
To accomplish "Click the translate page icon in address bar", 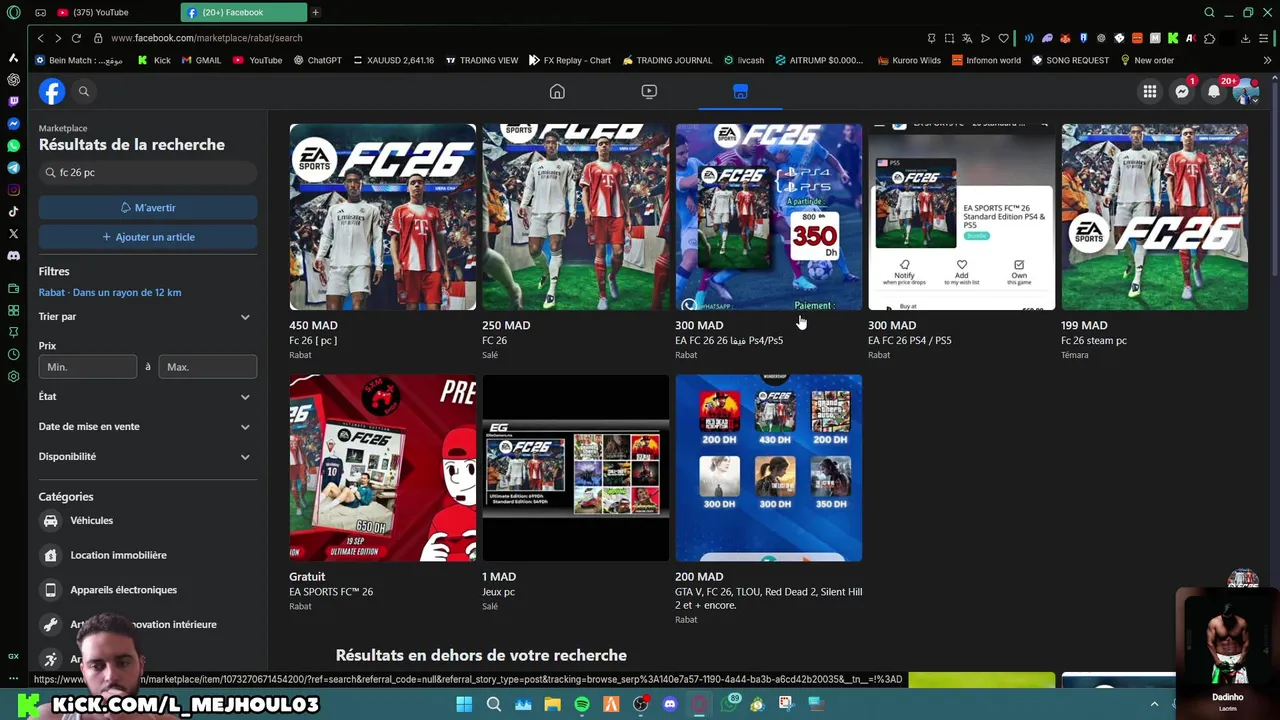I will click(x=967, y=38).
